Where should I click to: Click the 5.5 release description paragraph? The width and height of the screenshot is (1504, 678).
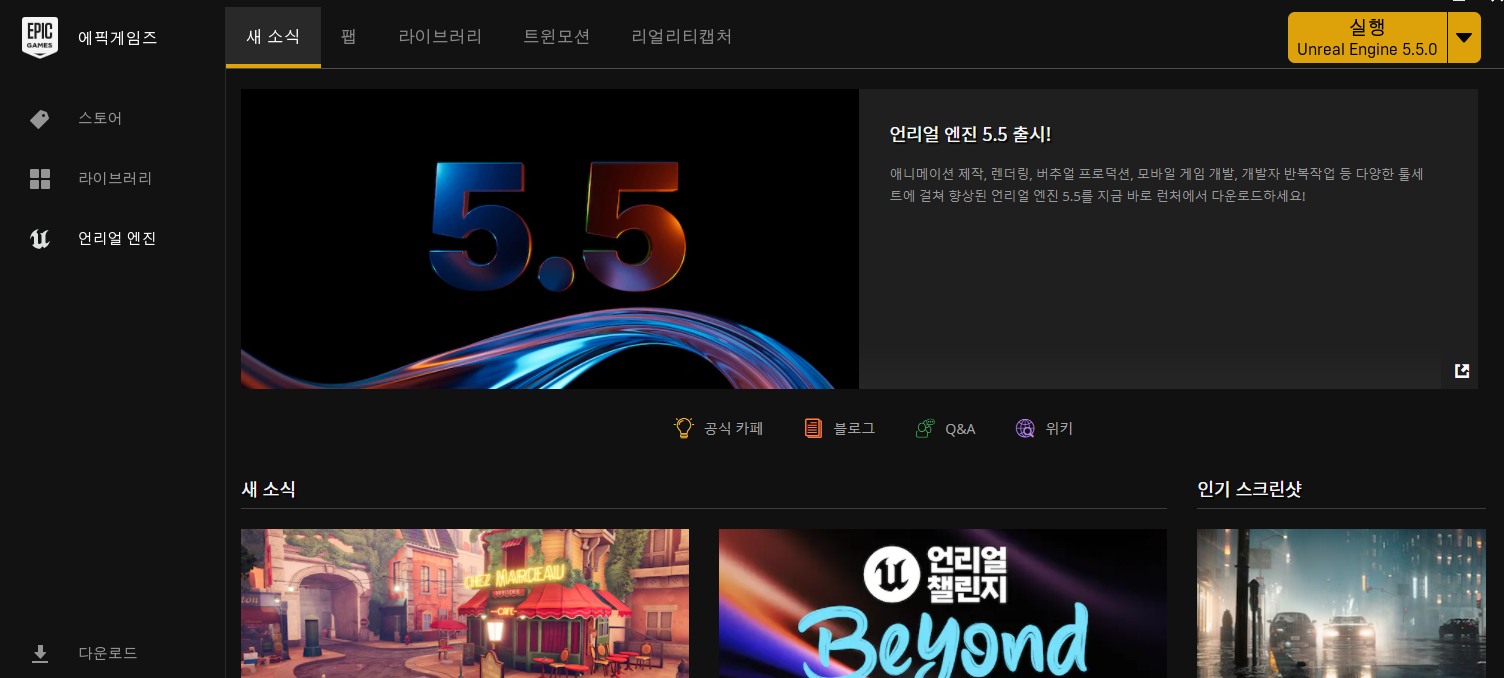point(1156,185)
